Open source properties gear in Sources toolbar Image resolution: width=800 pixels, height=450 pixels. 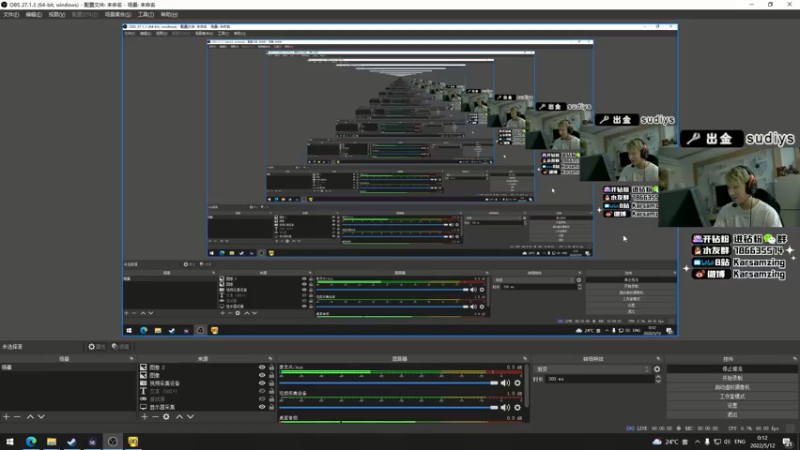tap(166, 417)
